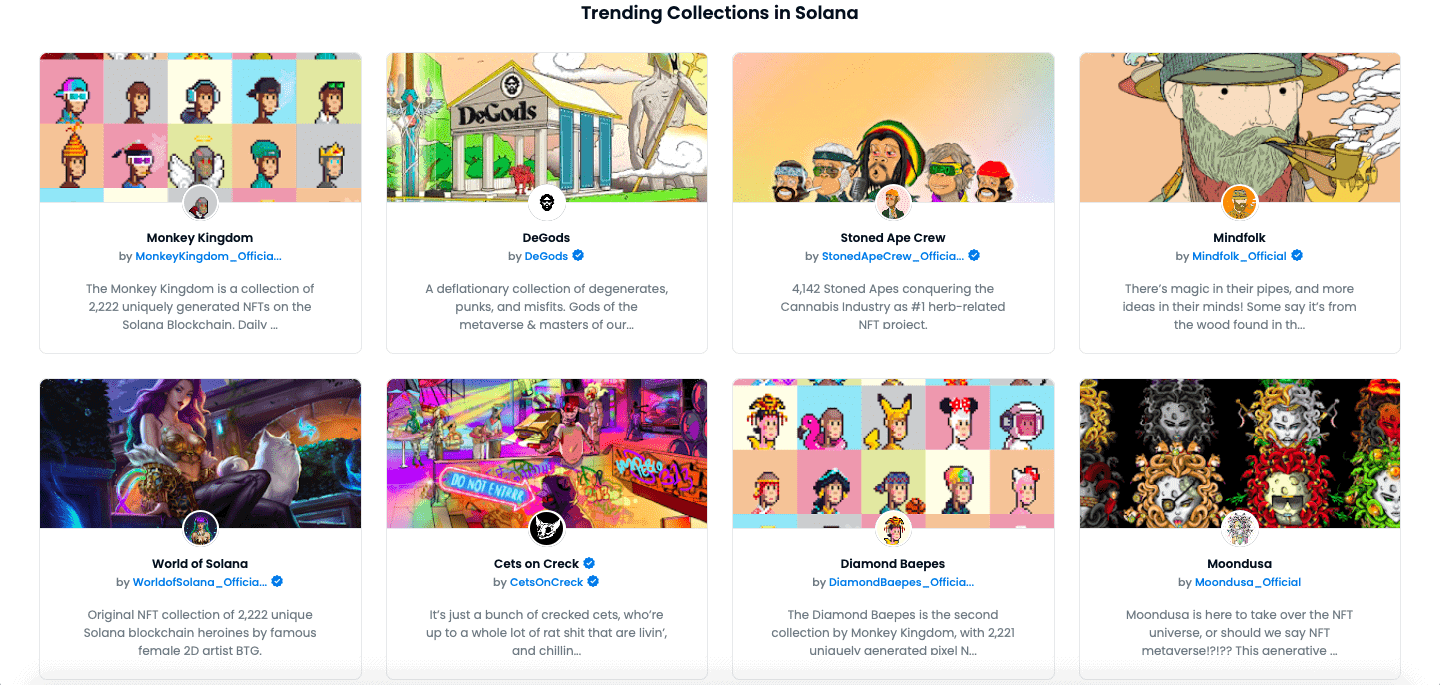Click the Stoned Ape Crew avatar icon
1440x685 pixels.
point(893,203)
